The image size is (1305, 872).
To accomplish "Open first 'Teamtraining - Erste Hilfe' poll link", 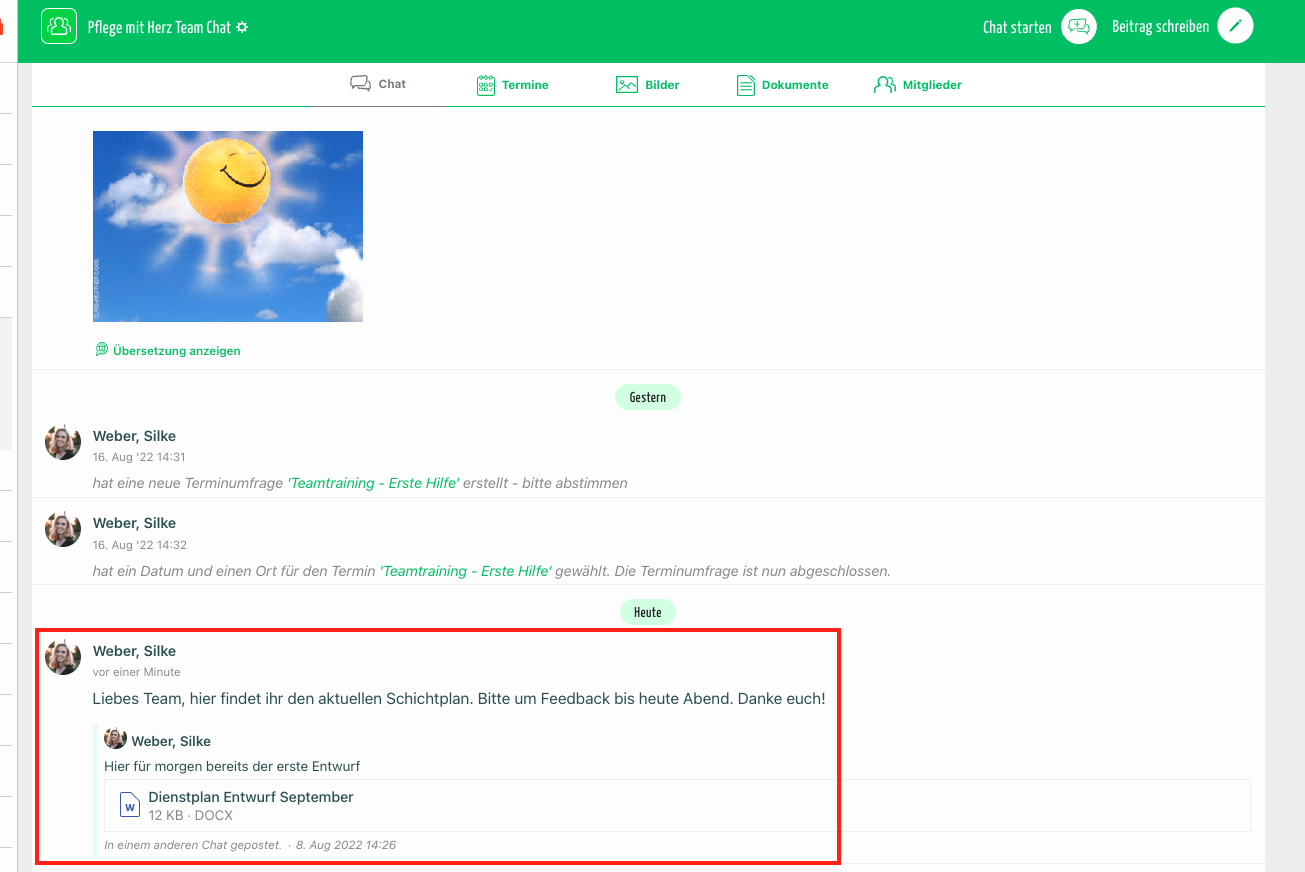I will coord(373,483).
